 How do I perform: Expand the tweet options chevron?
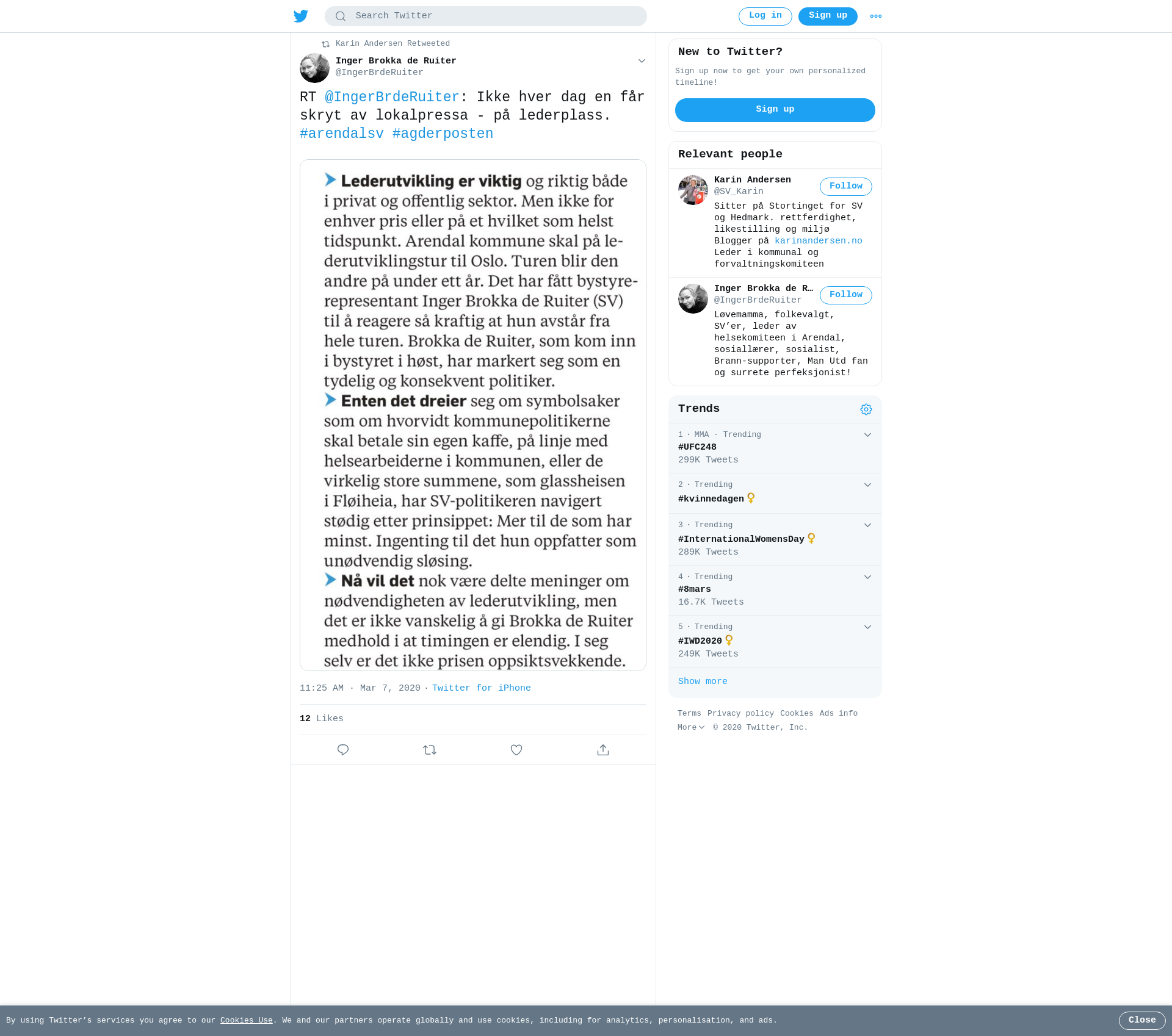coord(642,61)
